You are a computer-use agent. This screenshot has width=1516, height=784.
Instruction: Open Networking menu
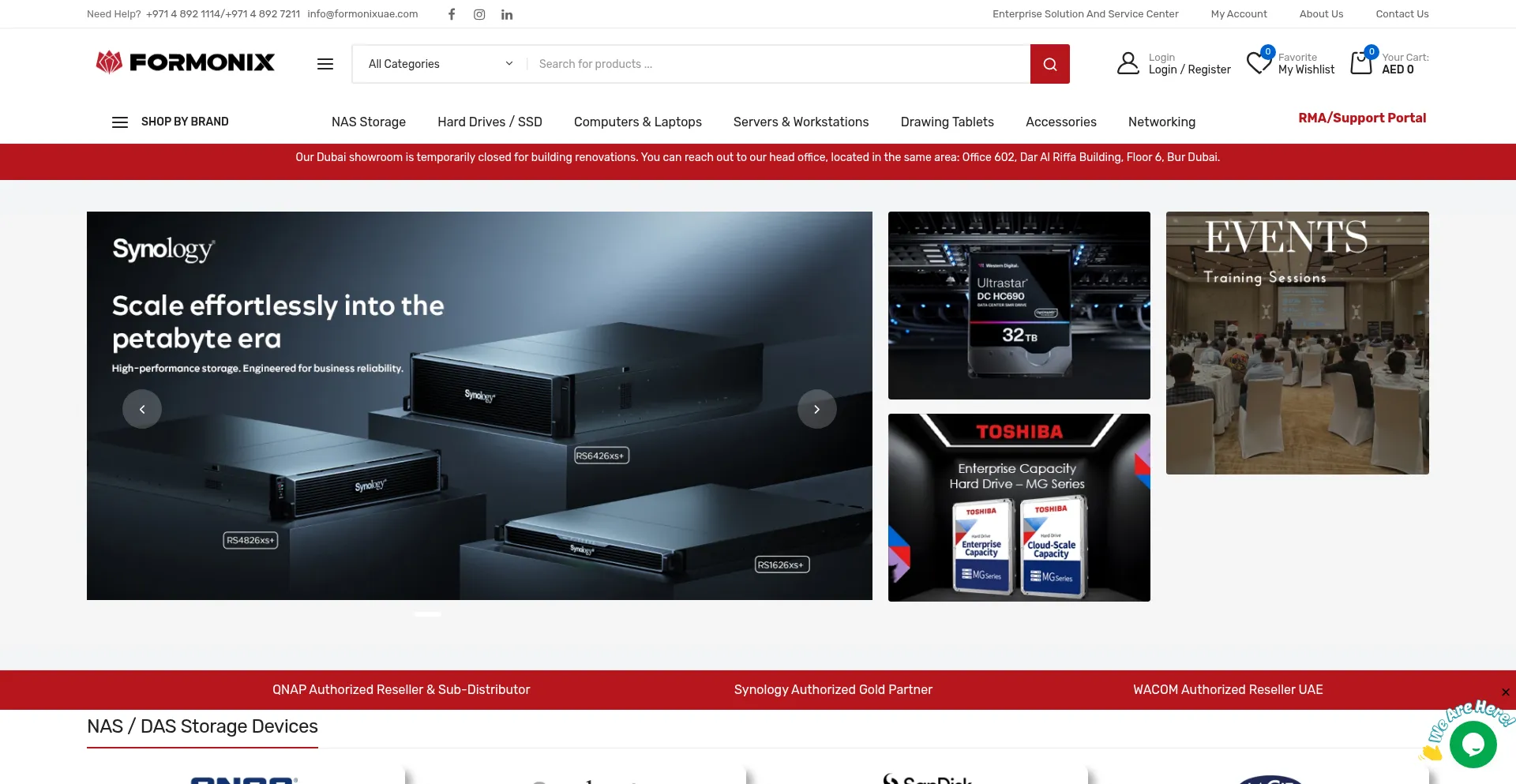(x=1161, y=122)
